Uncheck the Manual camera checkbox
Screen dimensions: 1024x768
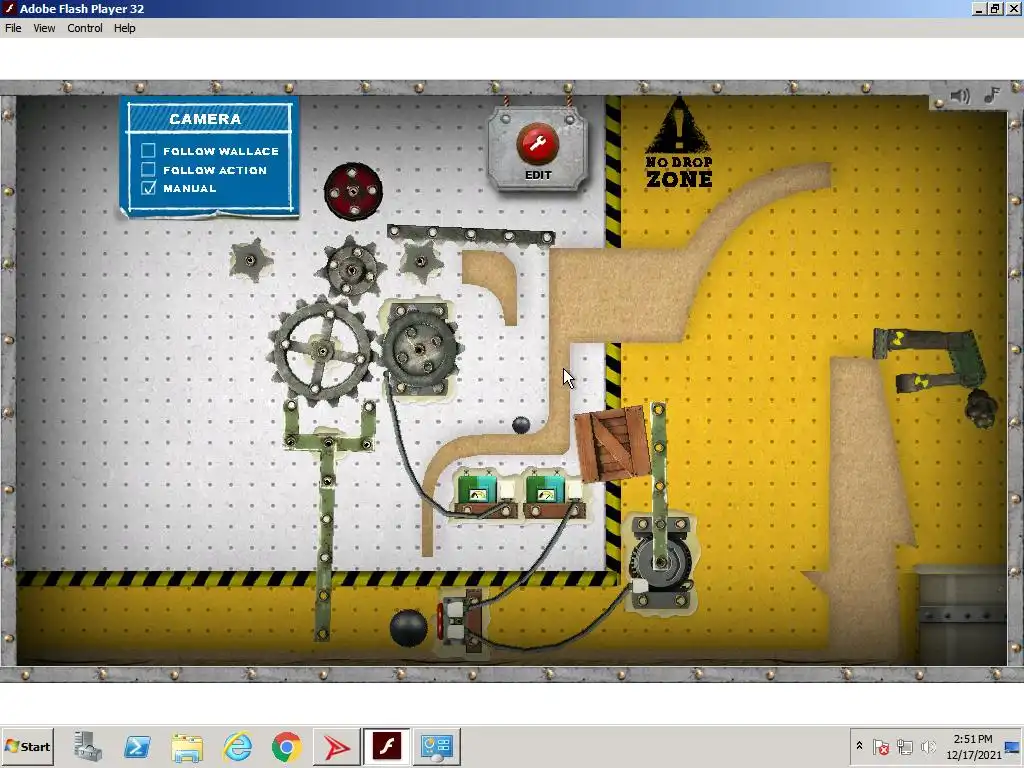click(x=148, y=188)
